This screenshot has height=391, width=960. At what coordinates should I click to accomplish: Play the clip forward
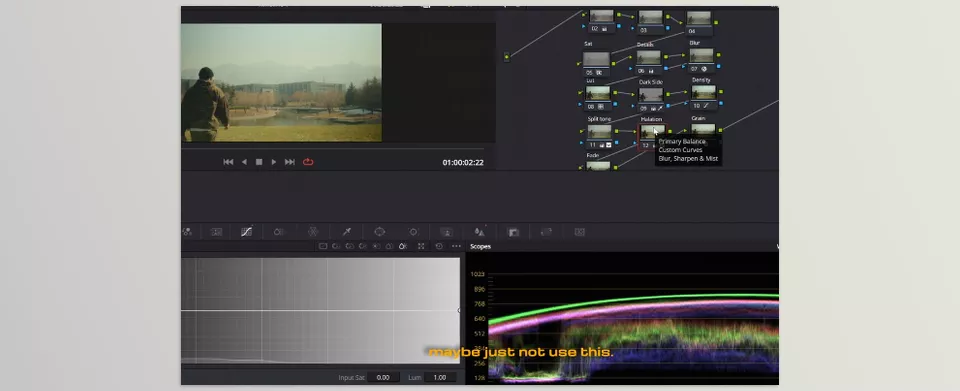[x=274, y=162]
